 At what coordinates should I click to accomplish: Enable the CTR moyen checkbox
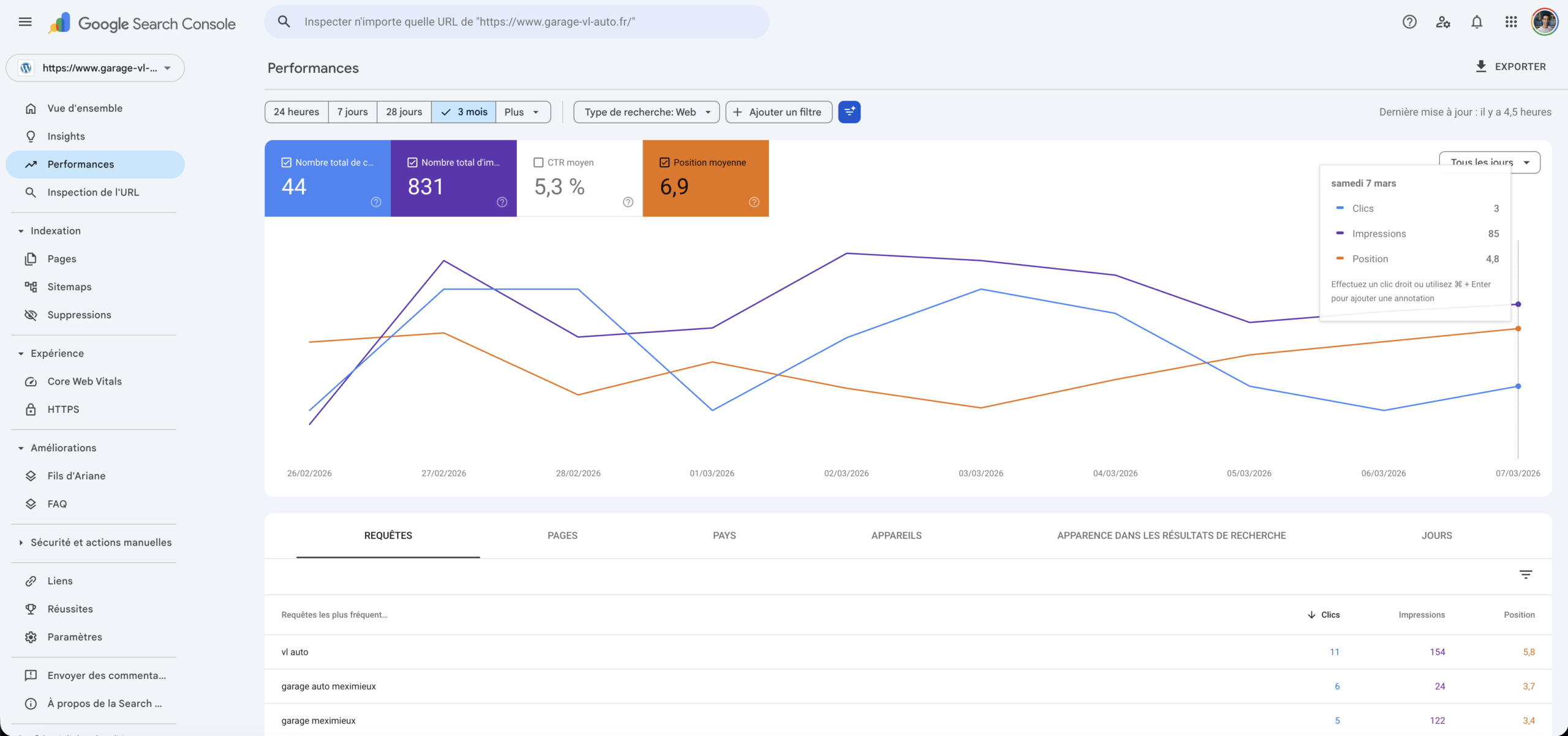point(538,162)
